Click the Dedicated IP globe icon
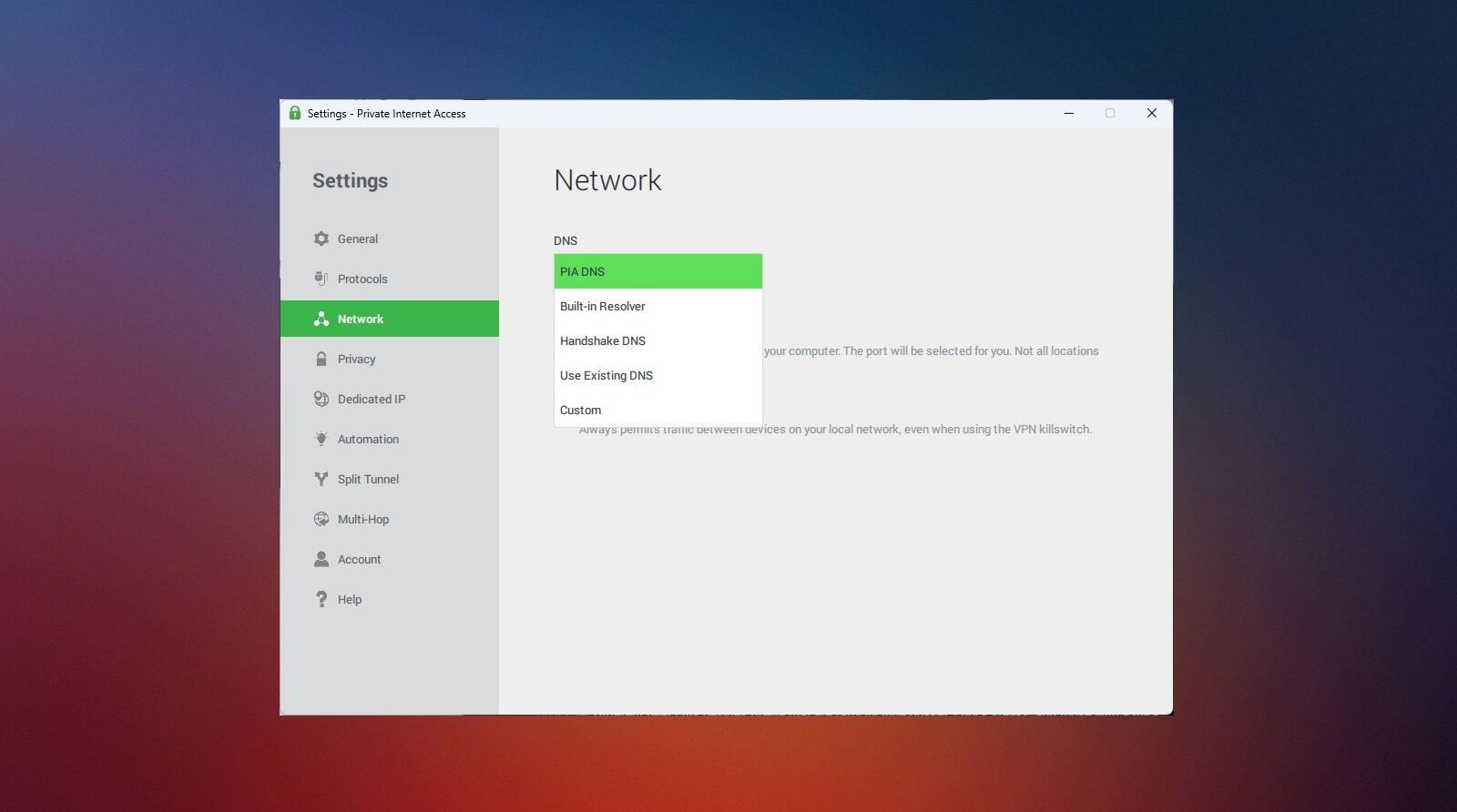This screenshot has height=812, width=1457. tap(321, 399)
